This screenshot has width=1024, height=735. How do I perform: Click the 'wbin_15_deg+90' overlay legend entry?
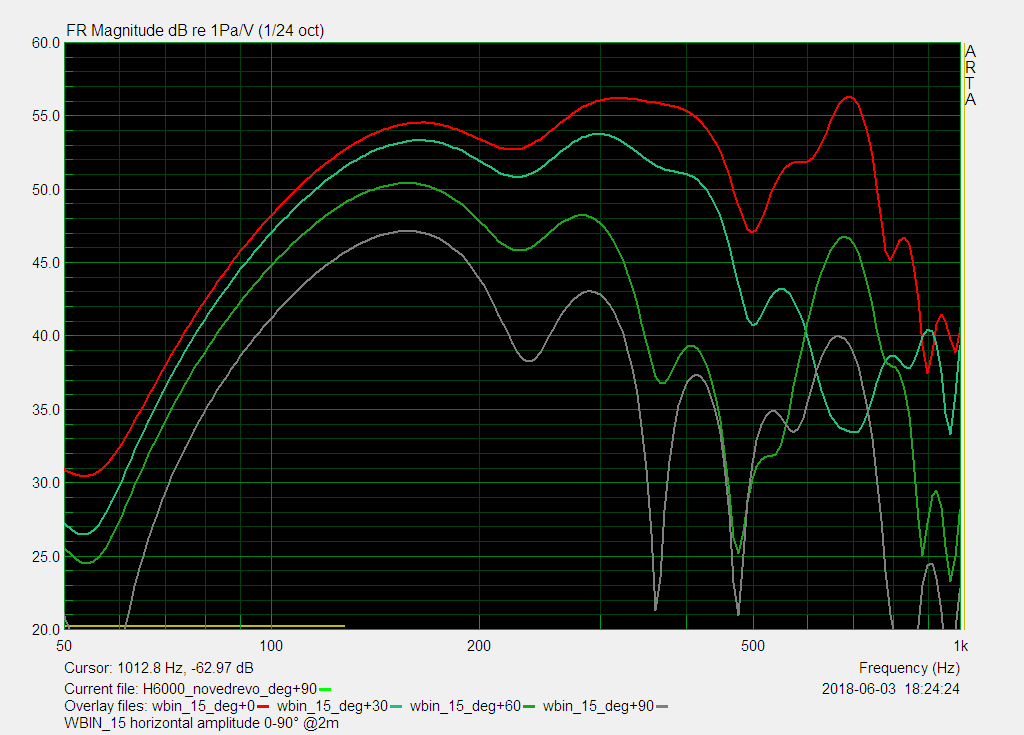tap(598, 706)
